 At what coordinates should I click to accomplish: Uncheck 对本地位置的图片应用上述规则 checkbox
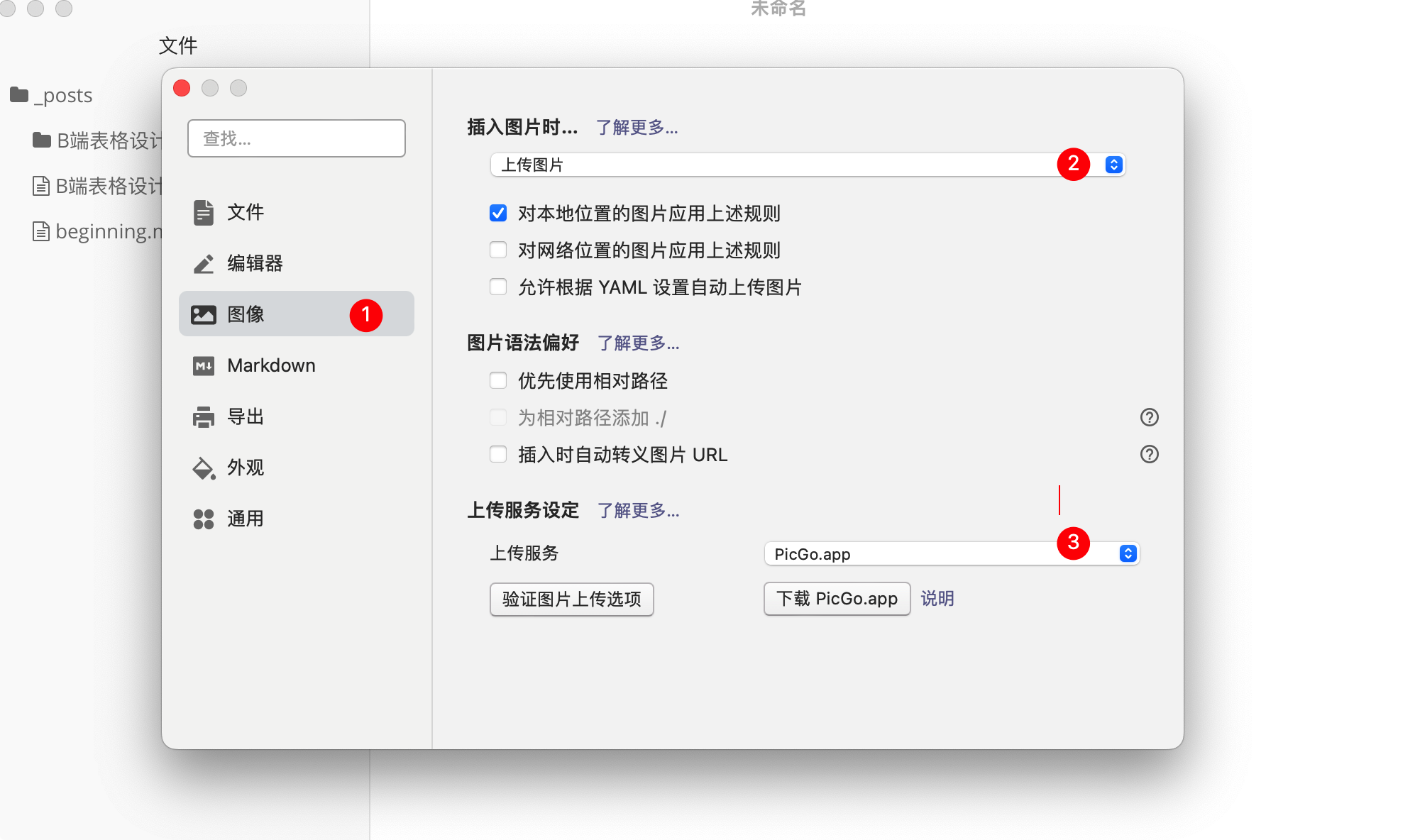coord(498,213)
